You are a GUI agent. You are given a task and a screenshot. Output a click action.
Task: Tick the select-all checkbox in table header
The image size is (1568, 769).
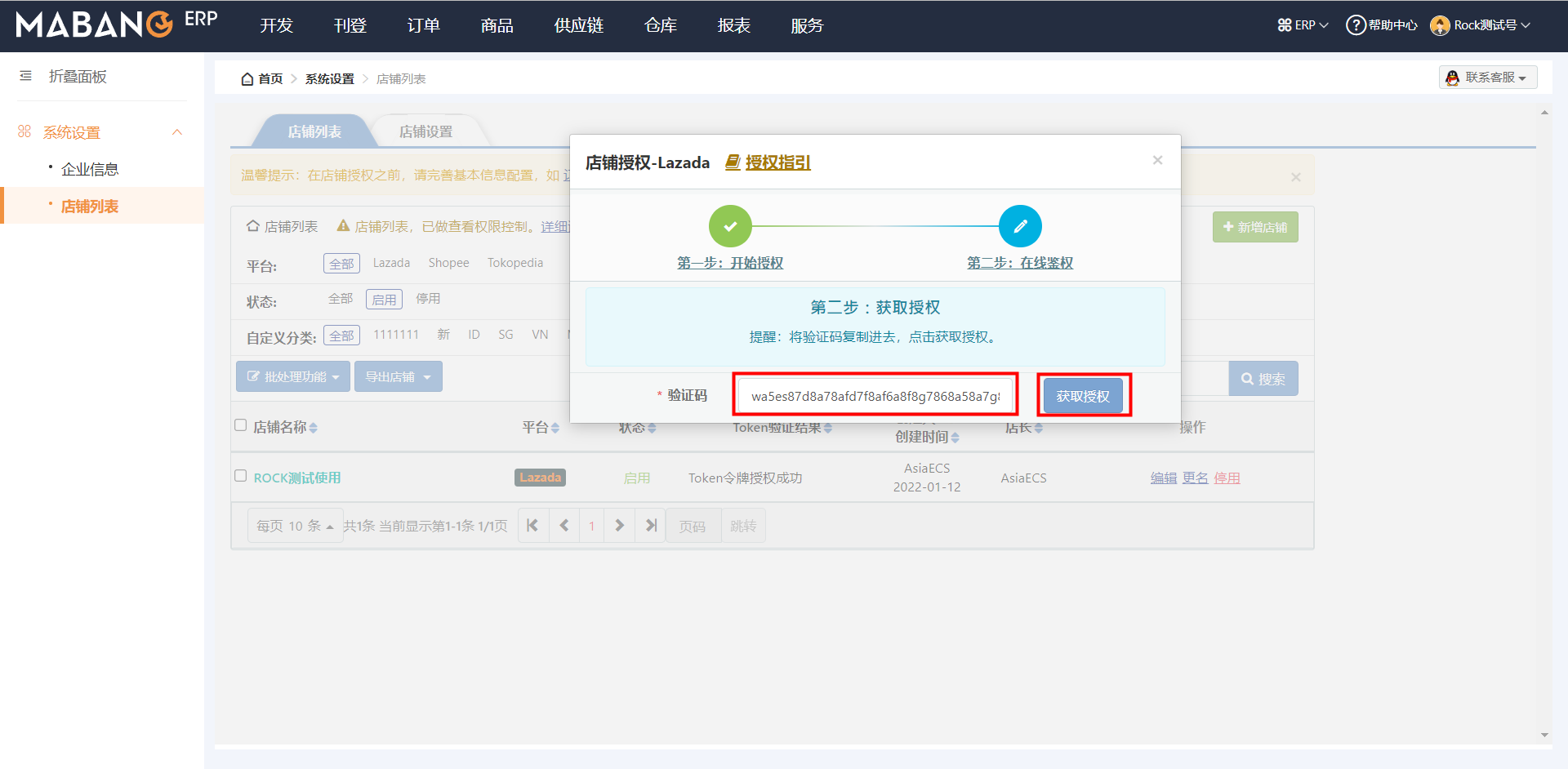tap(240, 425)
